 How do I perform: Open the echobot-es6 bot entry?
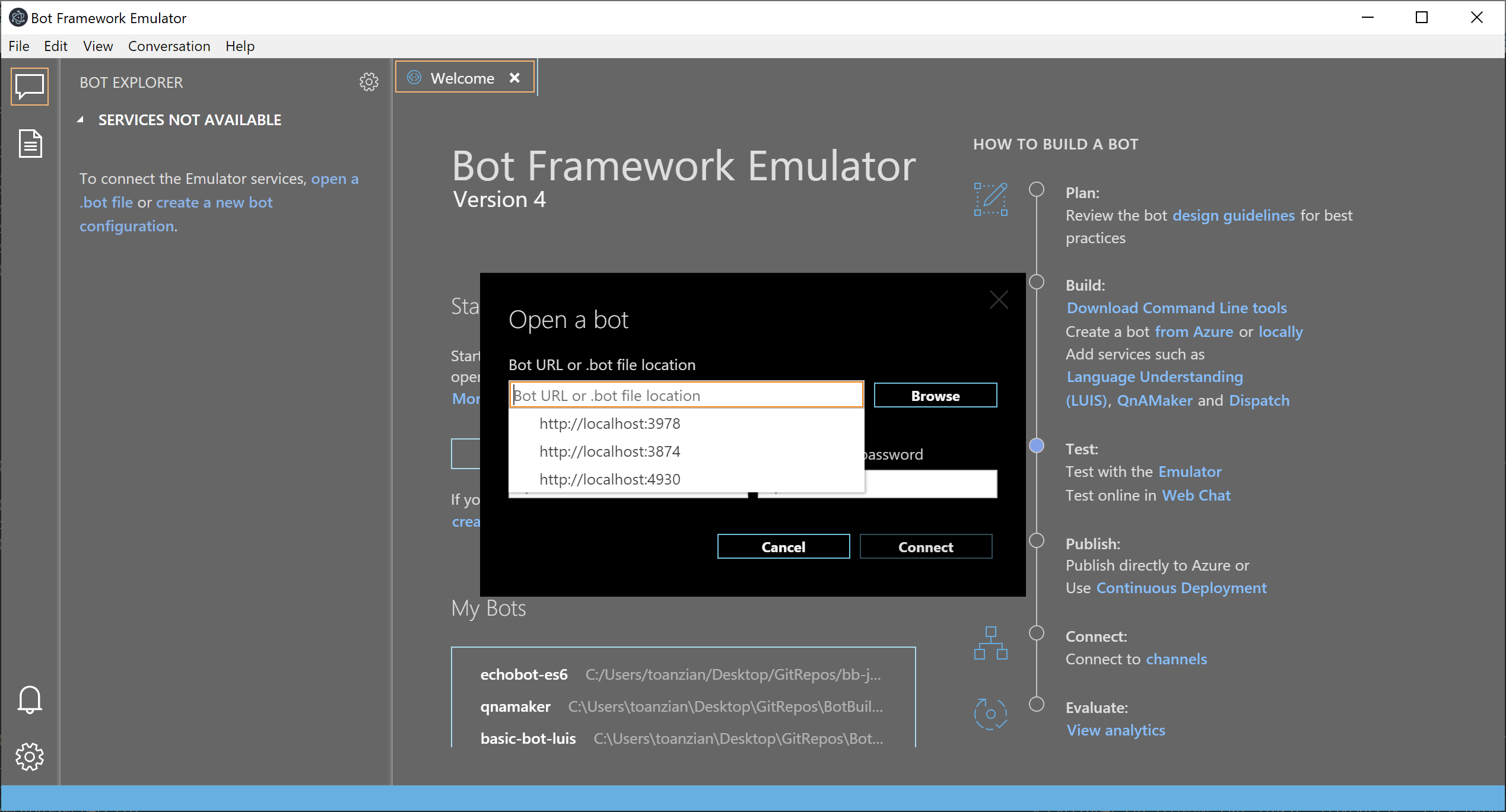[682, 674]
